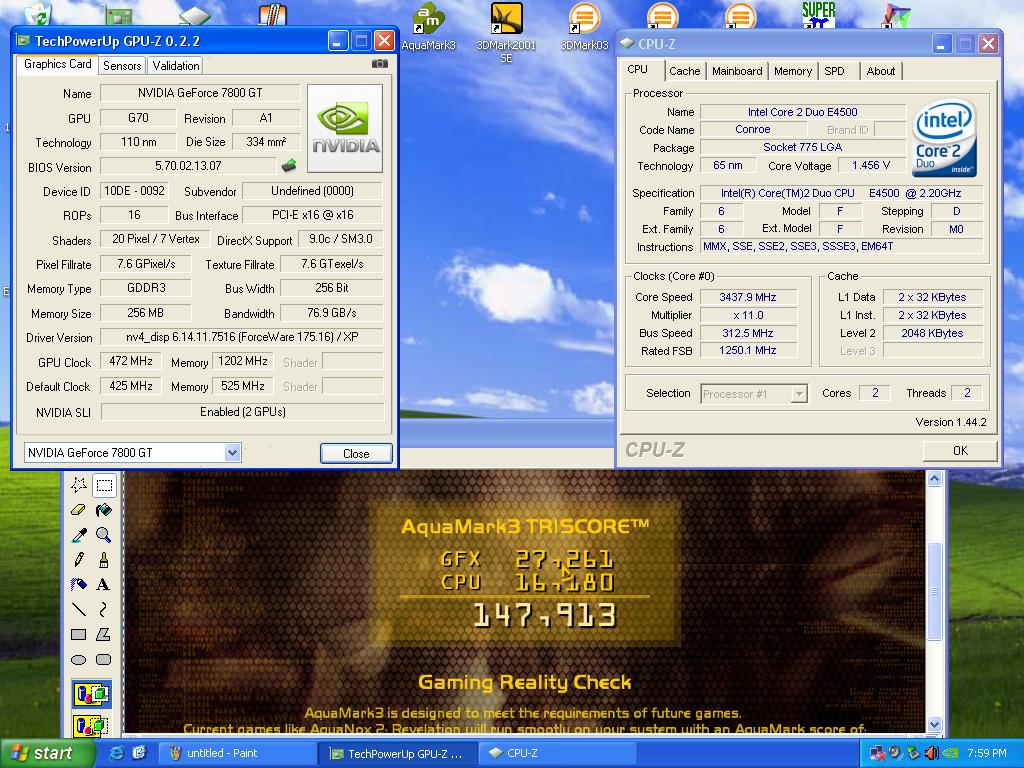
Task: Click the GPU-Z Name field NVIDIA GeForce 7800 GT
Action: [x=200, y=93]
